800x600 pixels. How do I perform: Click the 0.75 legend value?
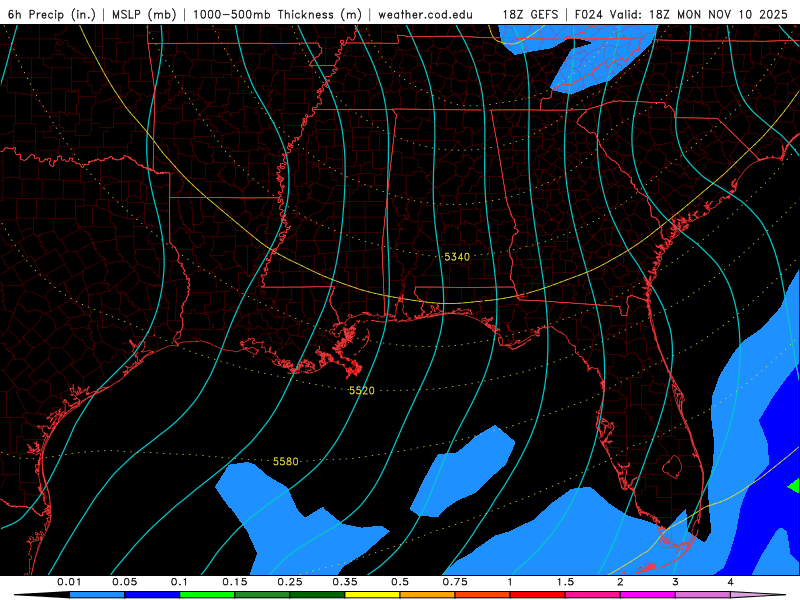455,582
